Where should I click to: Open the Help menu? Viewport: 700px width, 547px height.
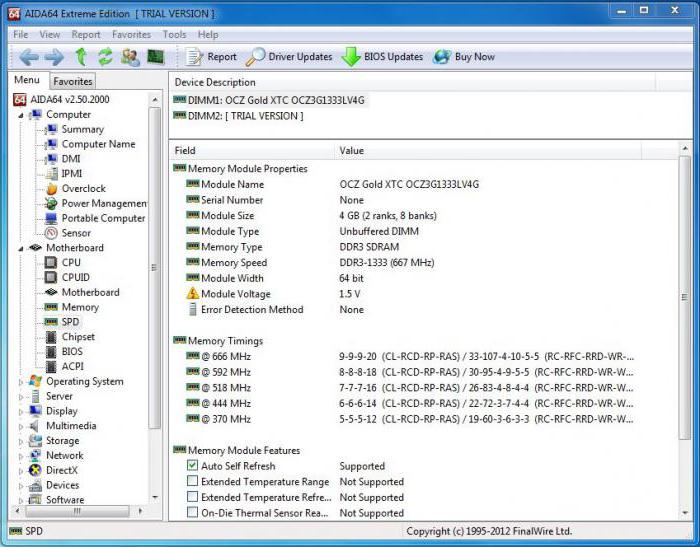point(208,35)
